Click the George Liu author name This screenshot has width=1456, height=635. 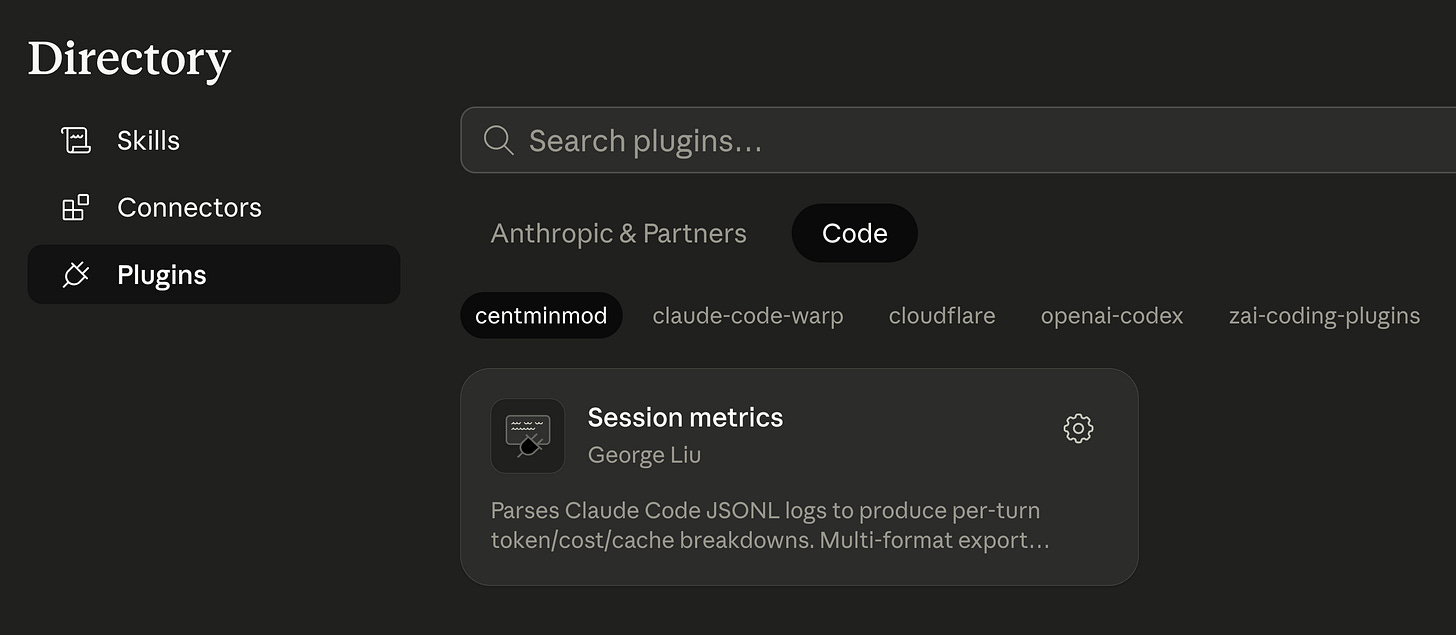coord(644,455)
